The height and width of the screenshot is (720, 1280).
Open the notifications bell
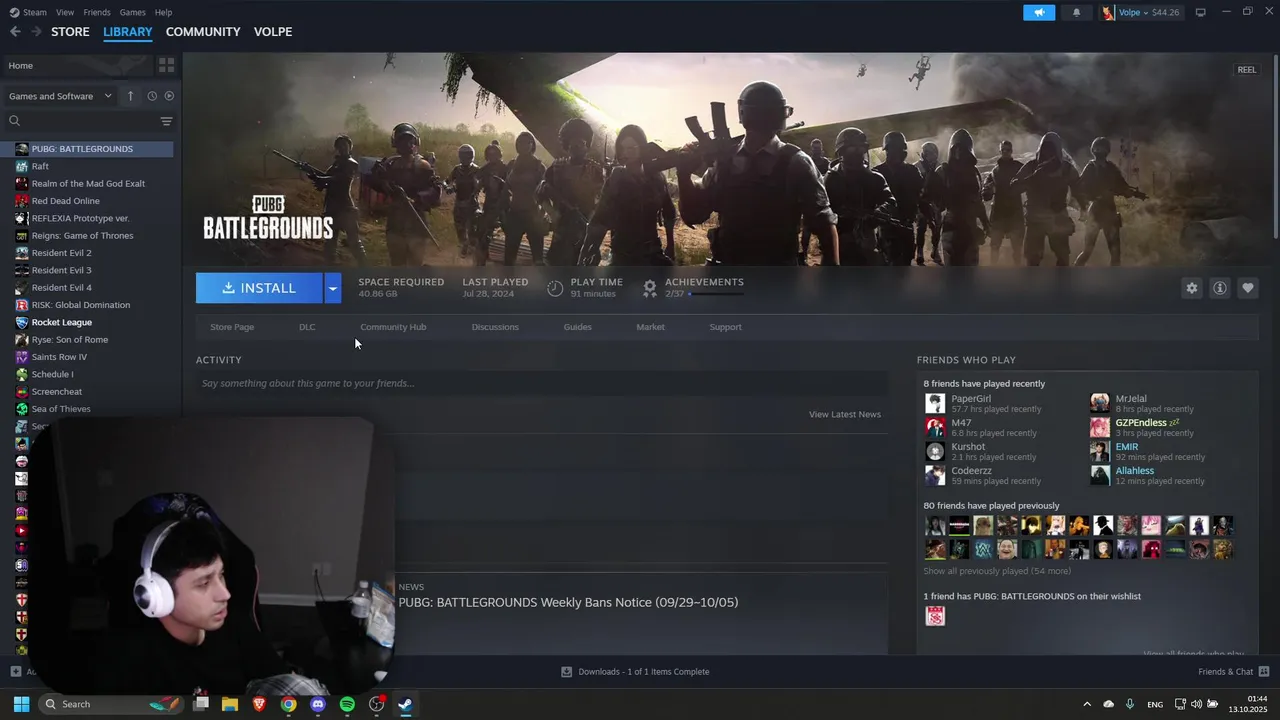[1076, 12]
